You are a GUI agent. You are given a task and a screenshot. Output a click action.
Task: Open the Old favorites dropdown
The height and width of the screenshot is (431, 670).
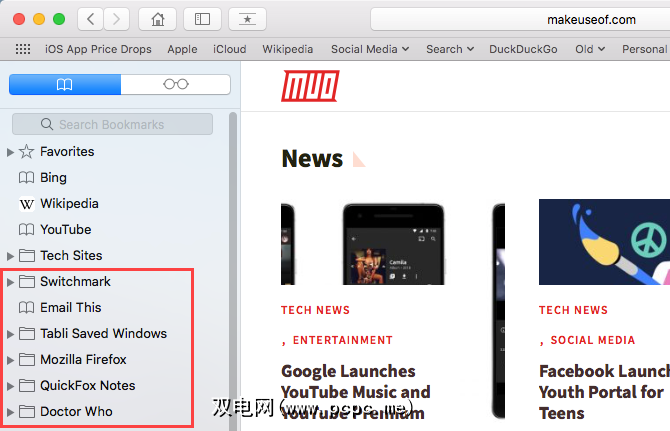(x=590, y=49)
